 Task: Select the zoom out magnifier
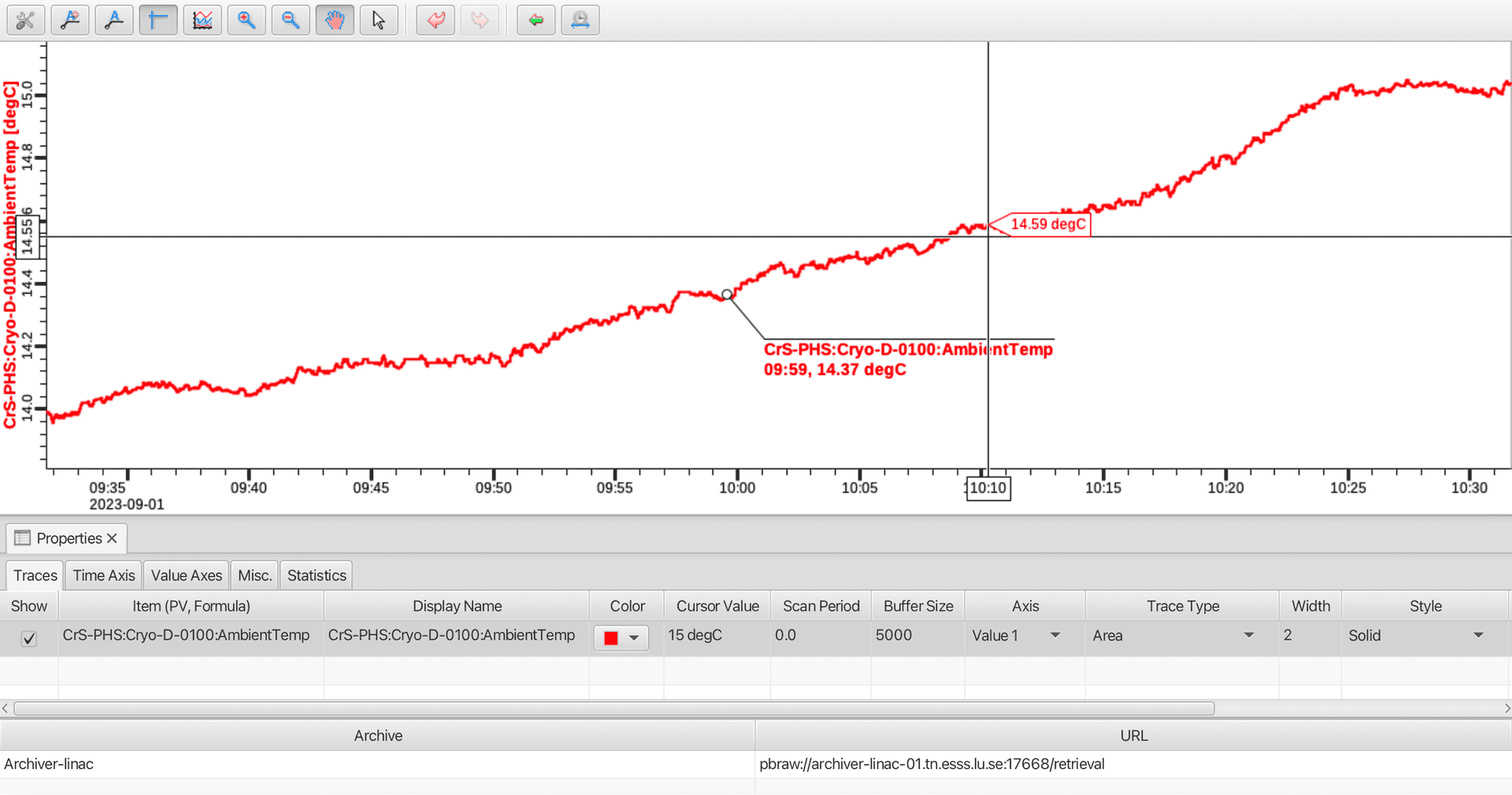pyautogui.click(x=291, y=20)
